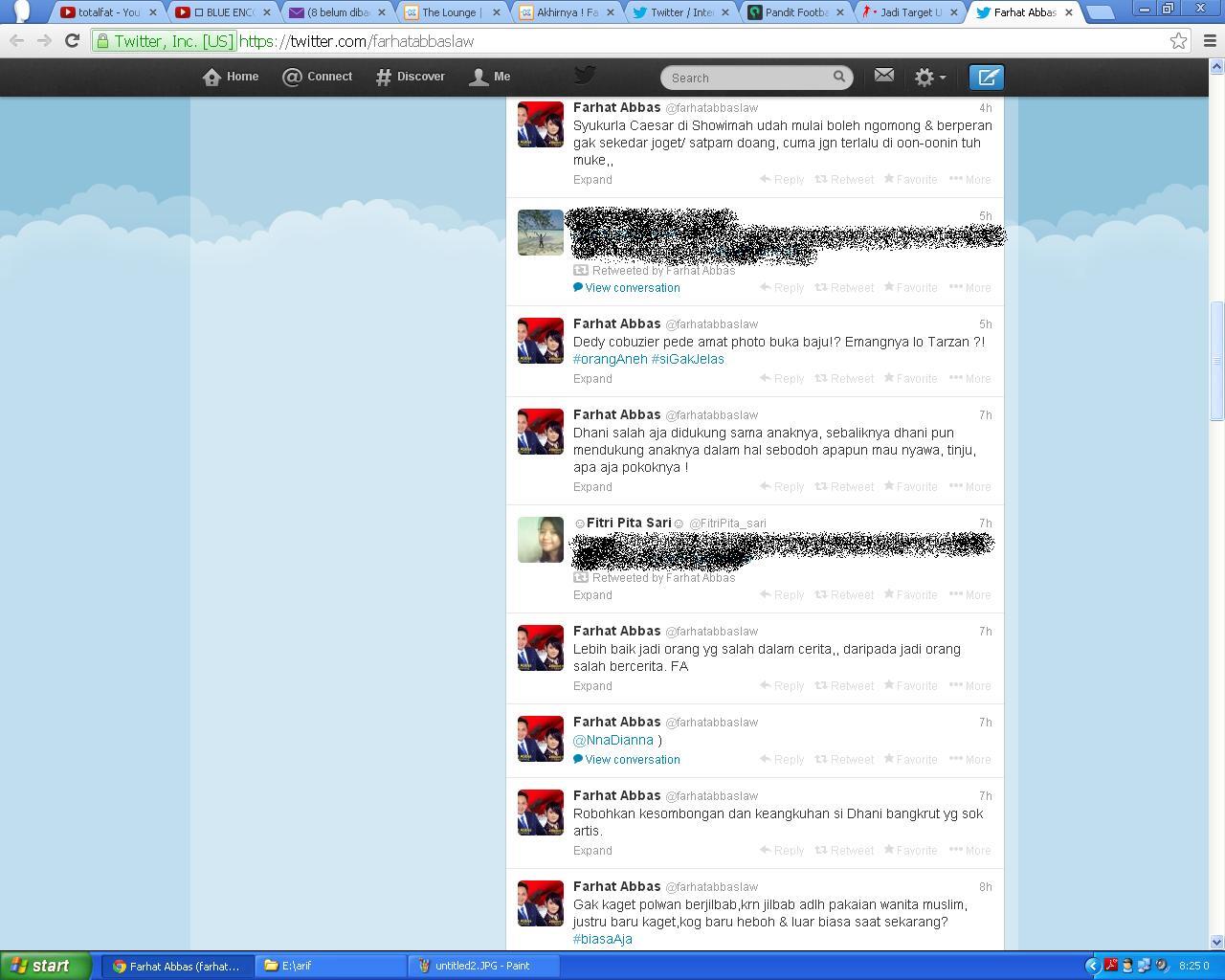This screenshot has height=980, width=1225.
Task: Open the beach photo avatar thumbnail
Action: point(541,233)
